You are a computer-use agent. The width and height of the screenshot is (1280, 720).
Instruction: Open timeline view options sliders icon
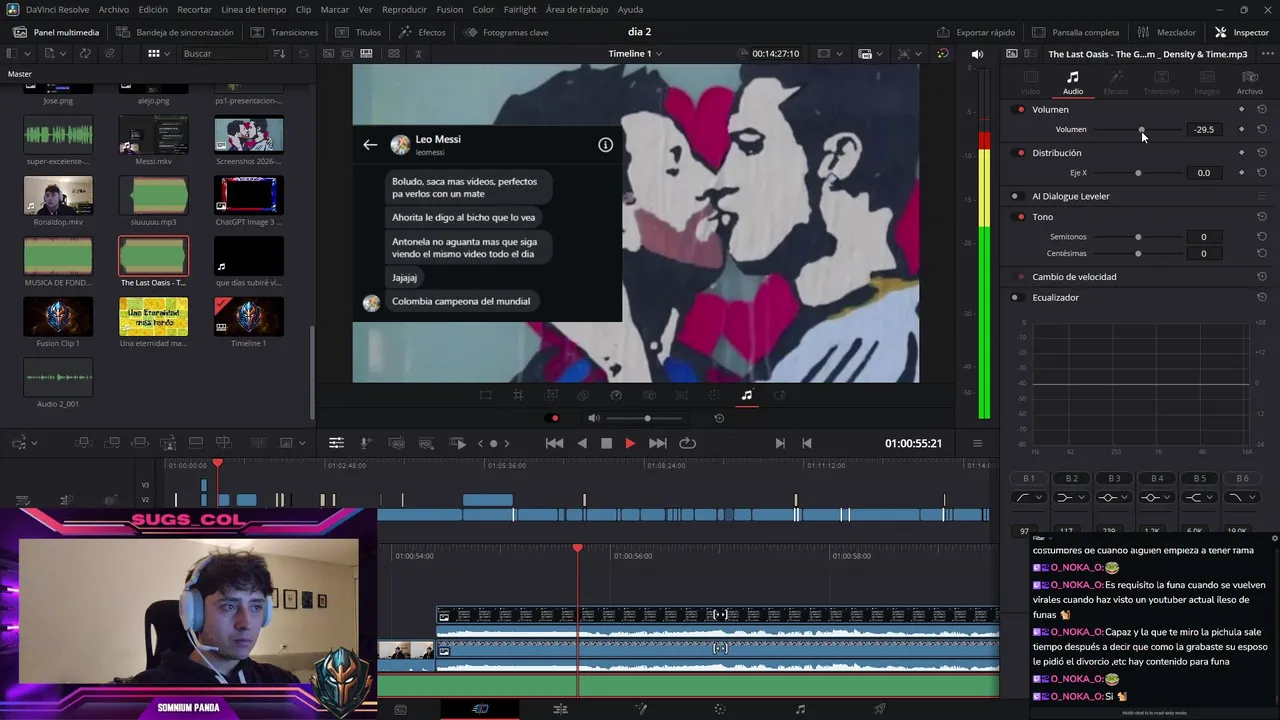(336, 443)
